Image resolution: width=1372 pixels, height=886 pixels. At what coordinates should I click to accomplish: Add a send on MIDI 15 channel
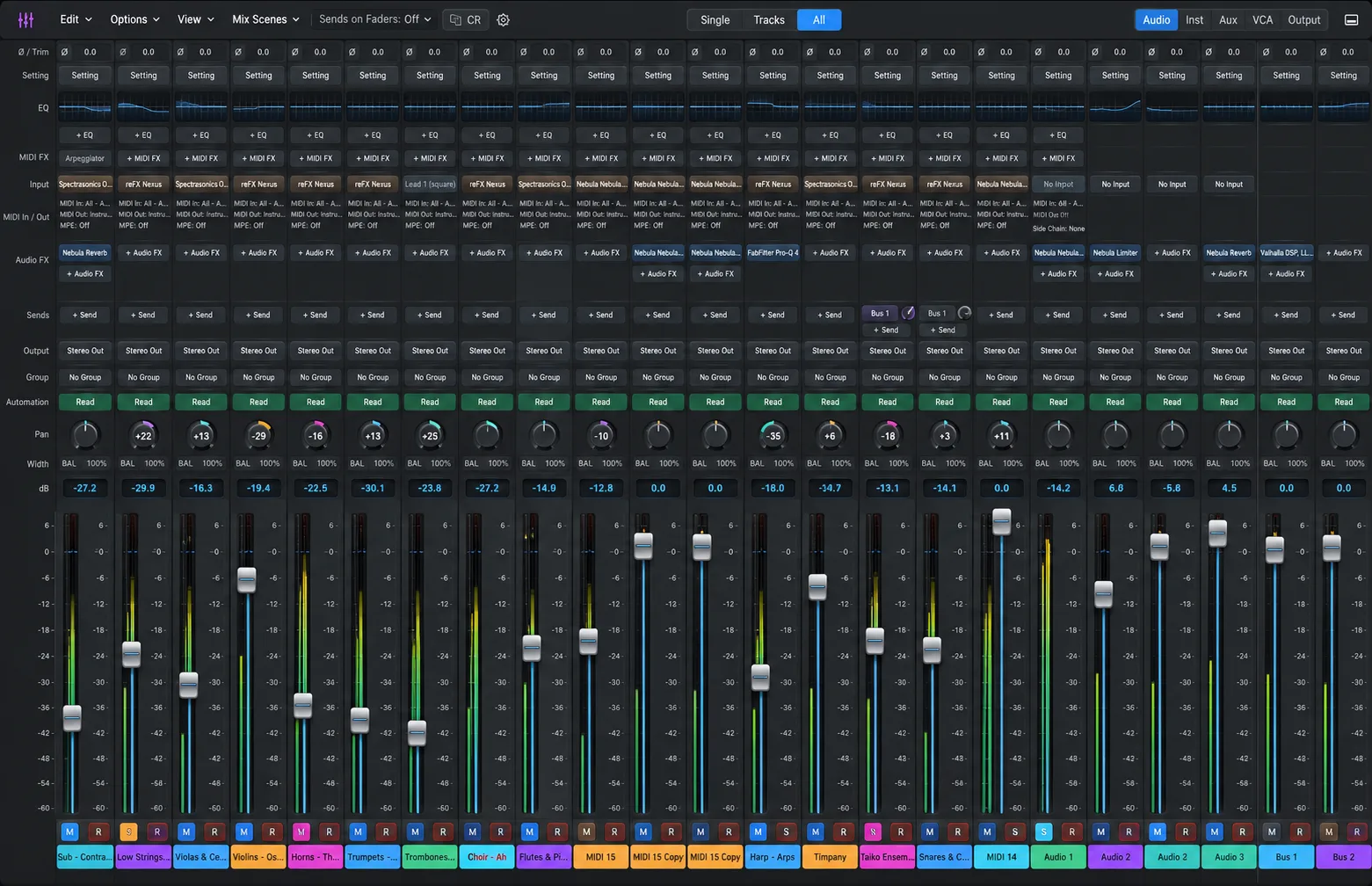coord(601,315)
